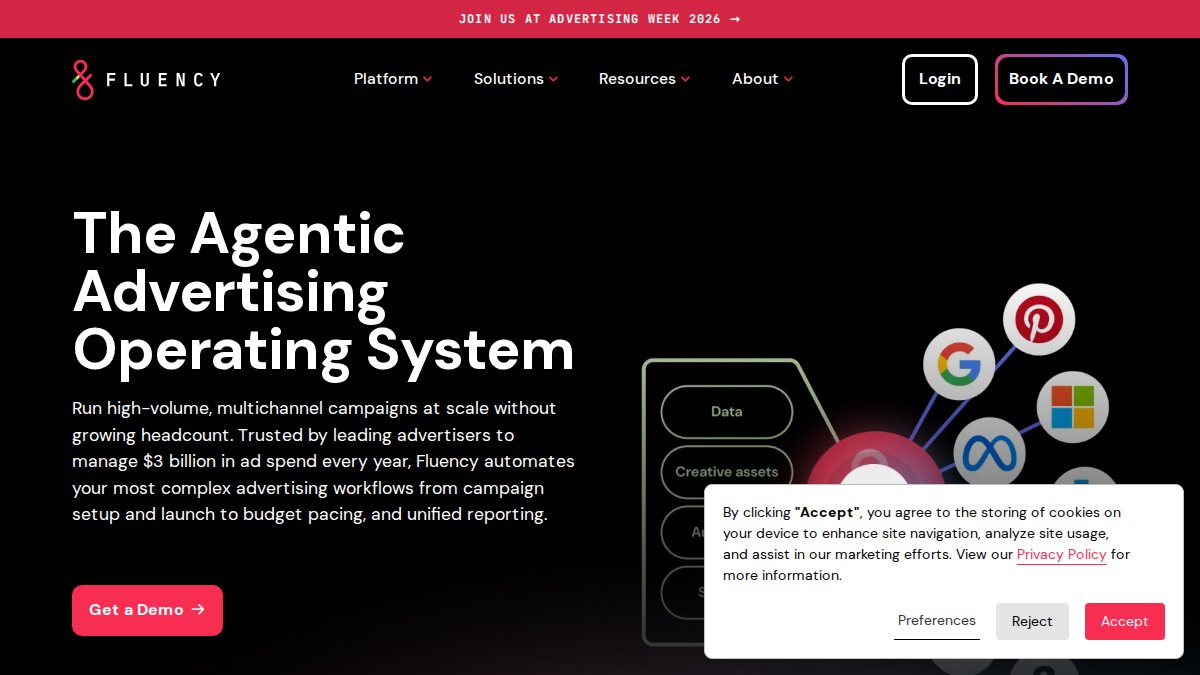Click the Login button
The height and width of the screenshot is (675, 1200).
tap(940, 79)
